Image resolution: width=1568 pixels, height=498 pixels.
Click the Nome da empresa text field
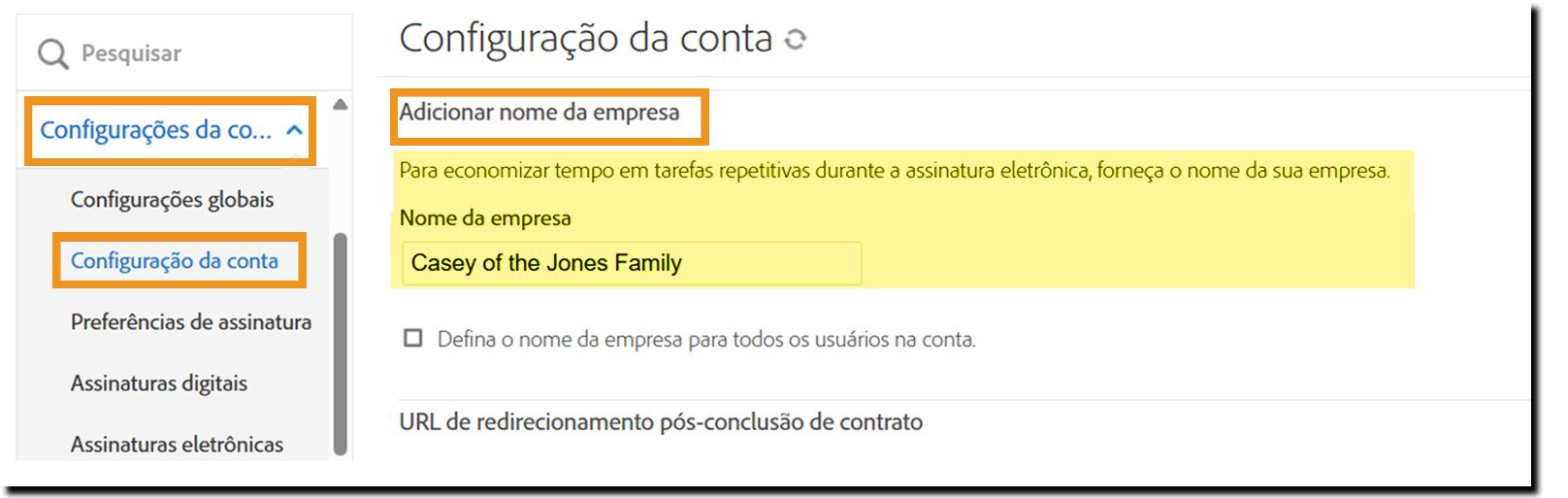click(631, 263)
